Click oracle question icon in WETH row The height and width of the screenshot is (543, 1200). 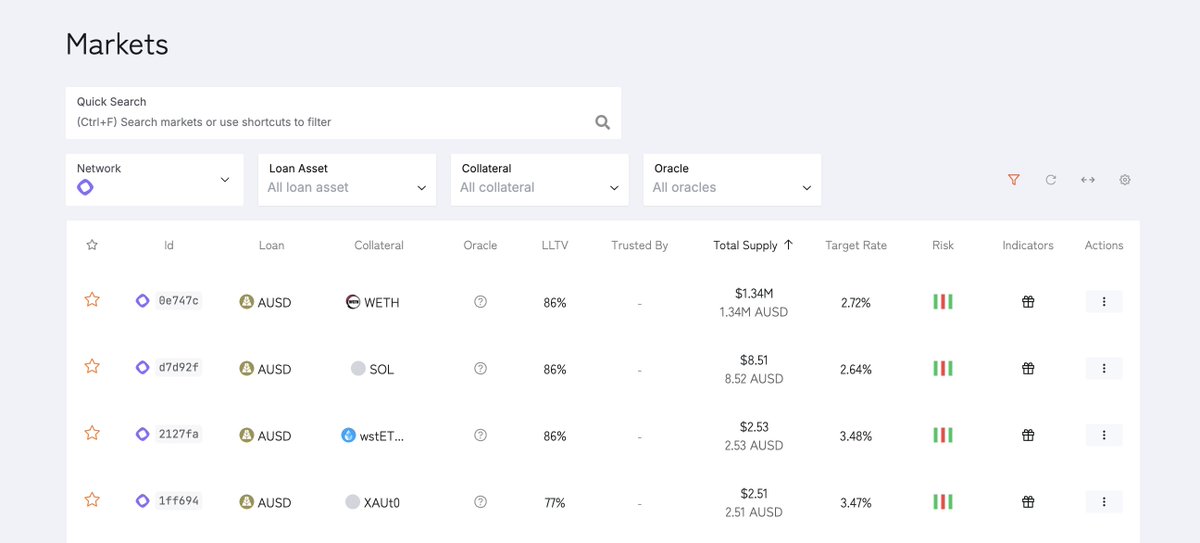480,302
